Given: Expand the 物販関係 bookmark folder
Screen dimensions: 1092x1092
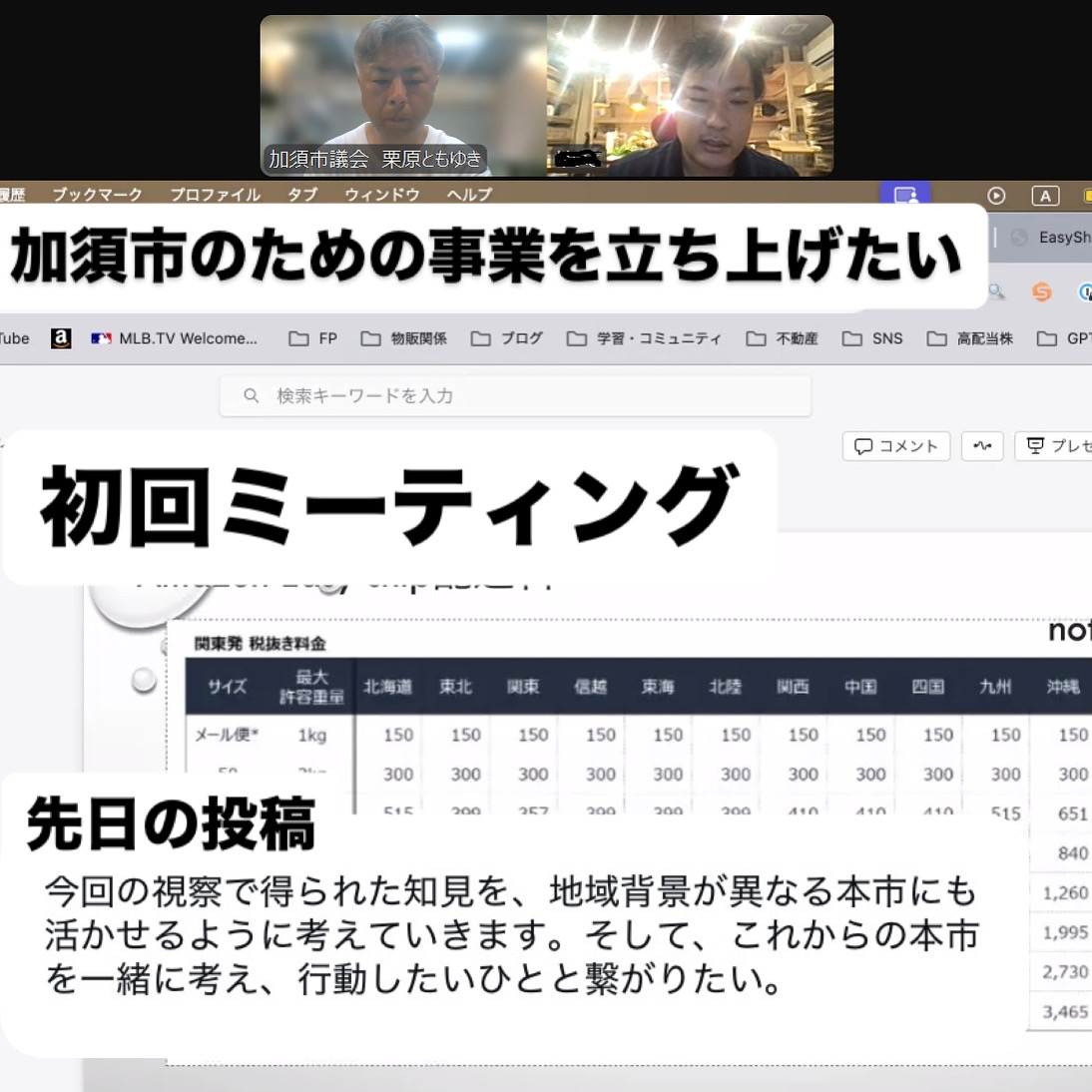Looking at the screenshot, I should [x=404, y=338].
